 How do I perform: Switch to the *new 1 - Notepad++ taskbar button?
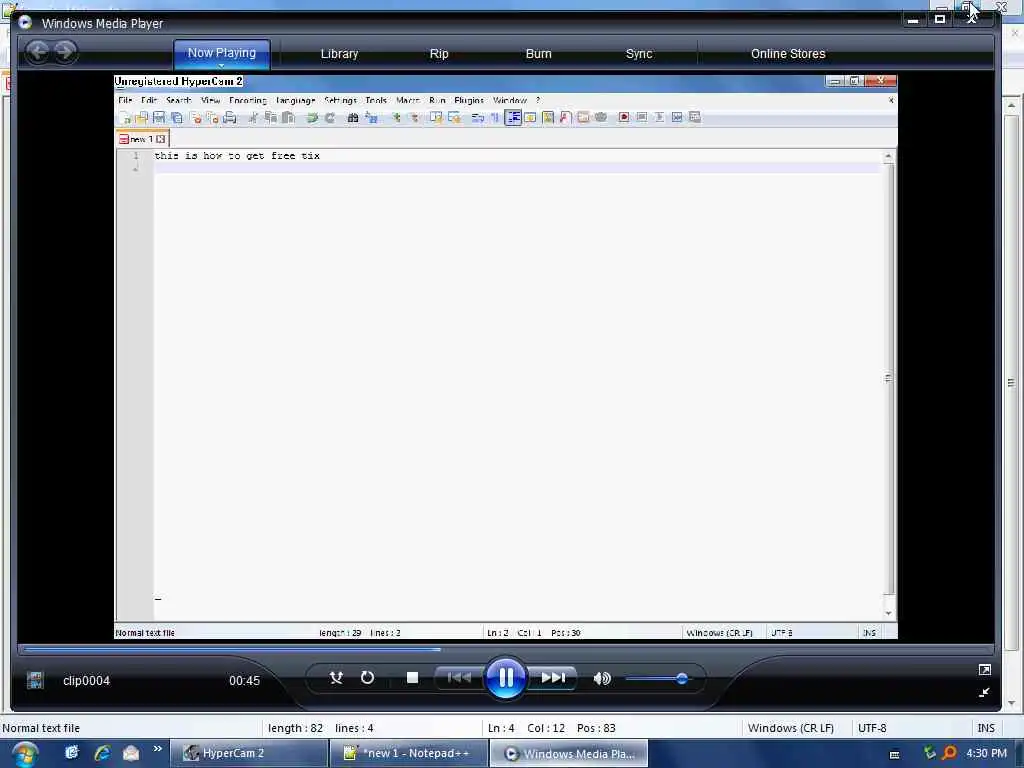409,753
